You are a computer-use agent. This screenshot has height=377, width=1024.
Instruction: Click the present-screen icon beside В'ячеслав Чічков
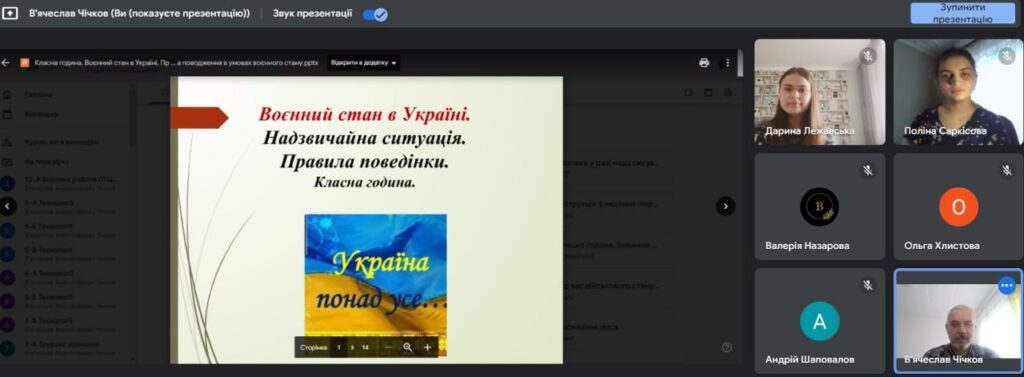click(x=10, y=13)
